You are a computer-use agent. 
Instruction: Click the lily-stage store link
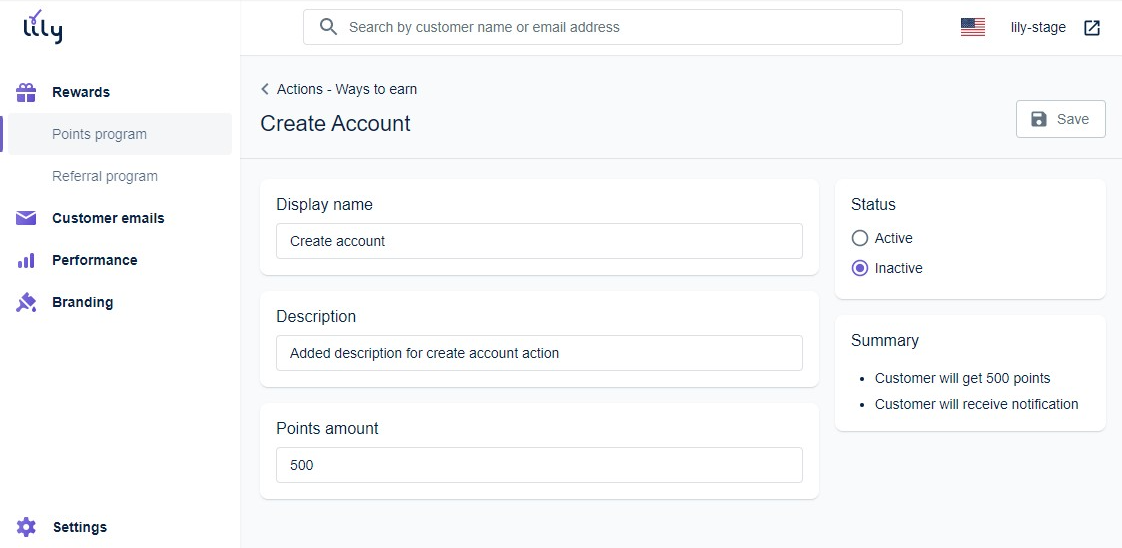click(x=1038, y=28)
